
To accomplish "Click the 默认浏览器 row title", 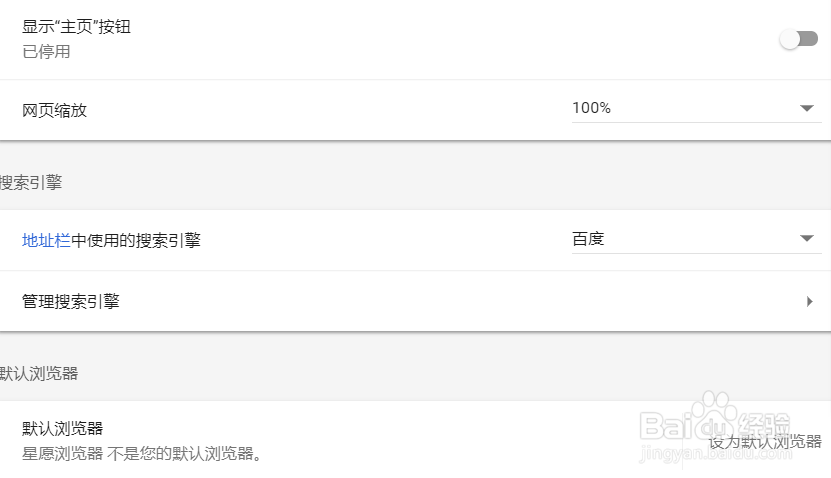I will click(62, 429).
